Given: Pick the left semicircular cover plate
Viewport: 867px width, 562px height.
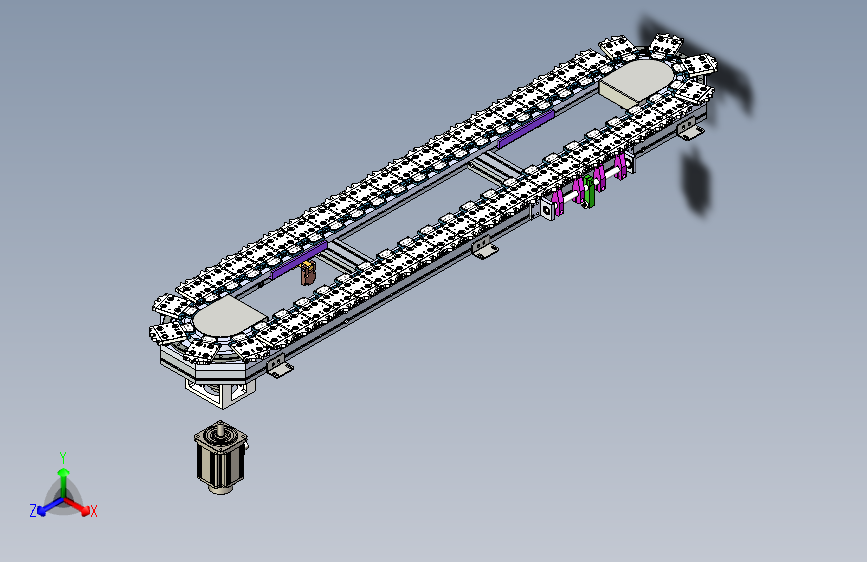Looking at the screenshot, I should coord(229,315).
